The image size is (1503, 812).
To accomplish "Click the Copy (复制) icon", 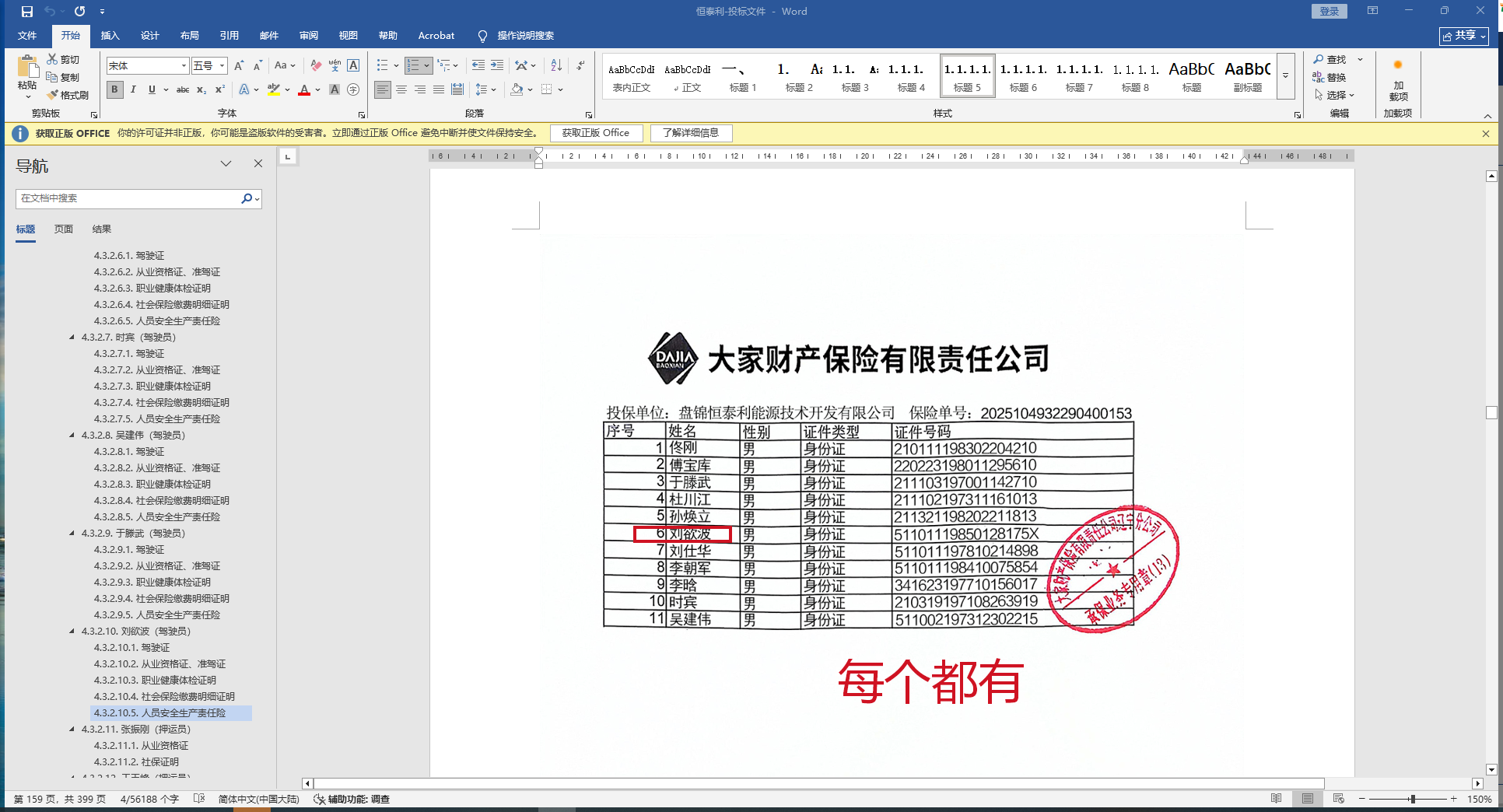I will coord(52,77).
